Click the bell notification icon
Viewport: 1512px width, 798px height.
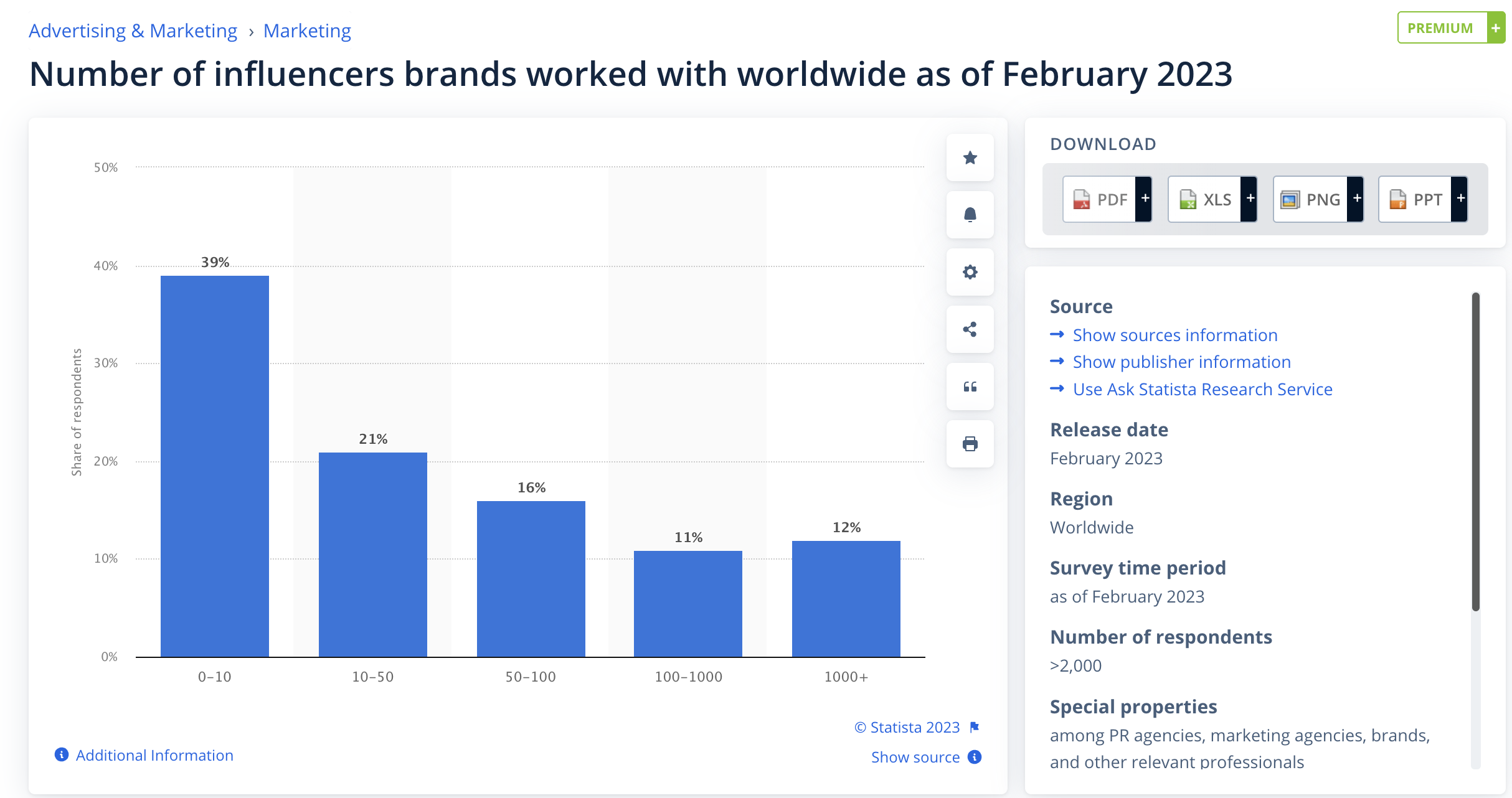pos(970,215)
